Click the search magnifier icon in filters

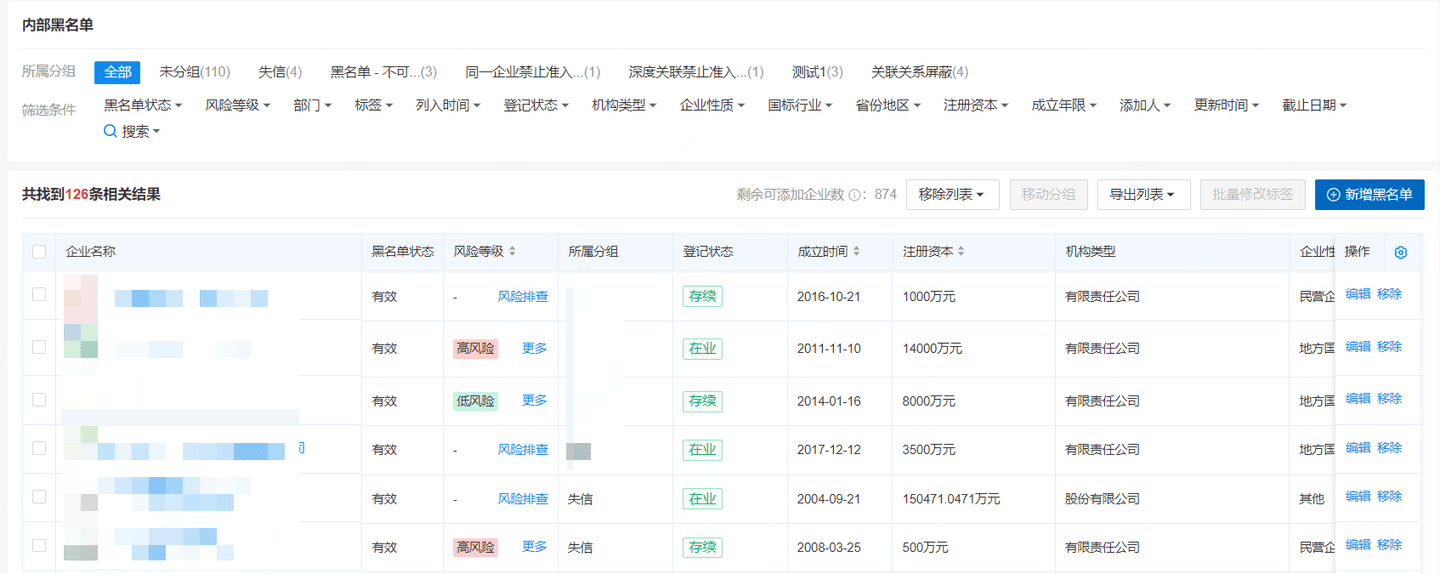[x=110, y=131]
